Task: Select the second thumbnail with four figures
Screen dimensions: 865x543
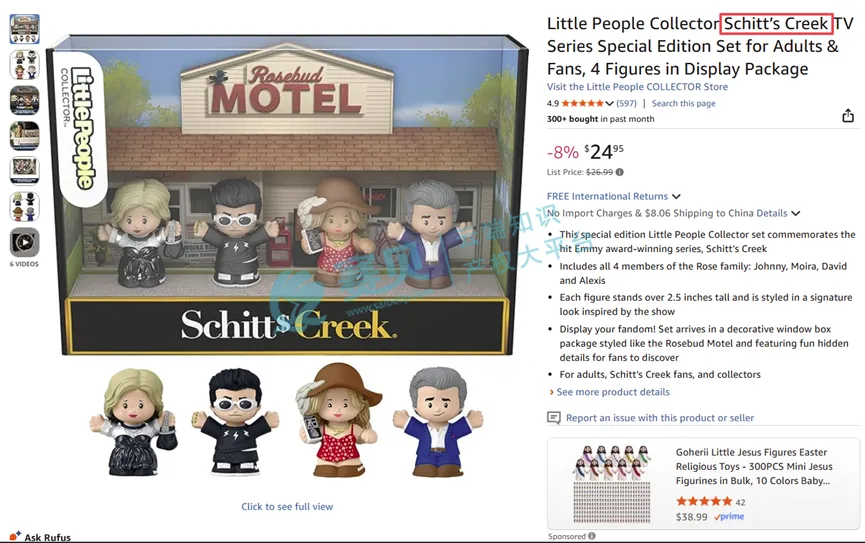Action: (x=24, y=65)
